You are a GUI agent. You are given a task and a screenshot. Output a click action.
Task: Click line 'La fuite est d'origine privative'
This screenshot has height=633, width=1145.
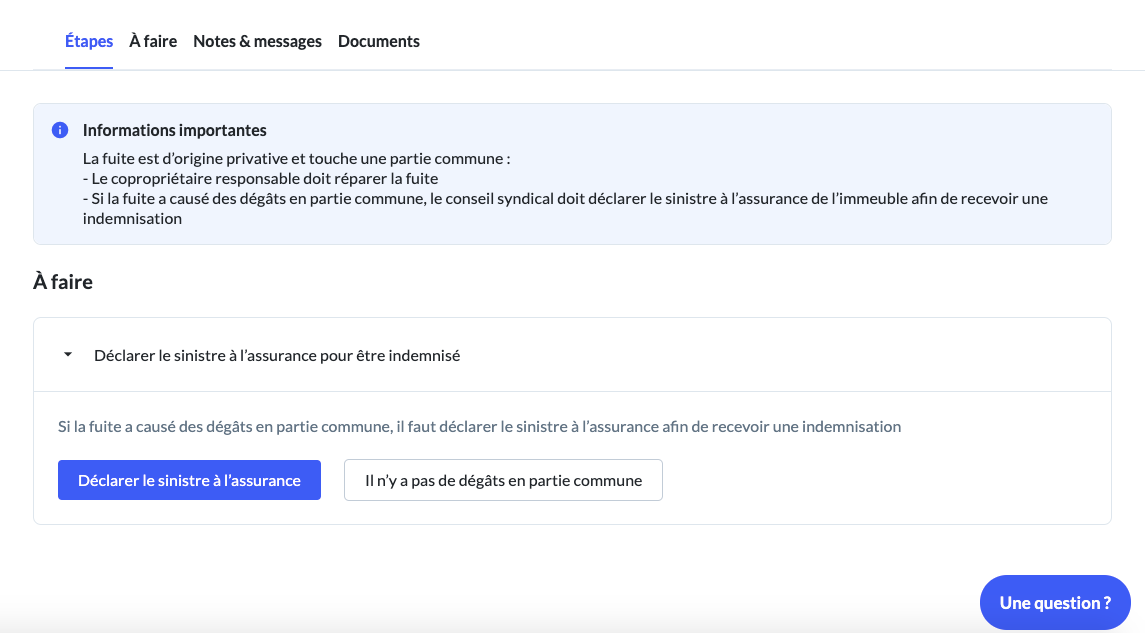coord(296,158)
